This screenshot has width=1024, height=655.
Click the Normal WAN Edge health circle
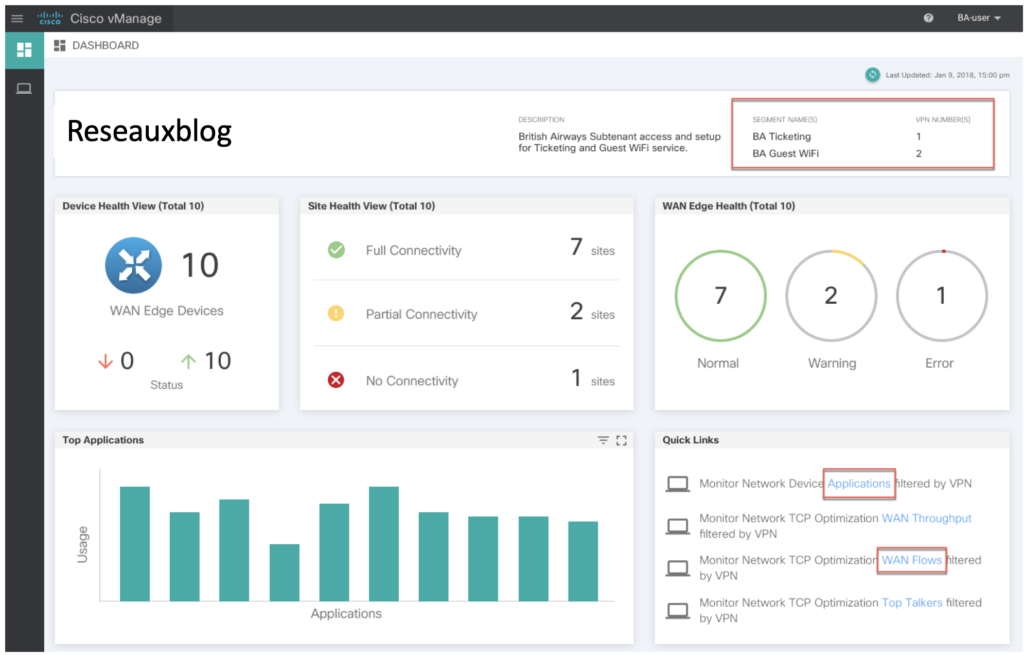click(718, 296)
